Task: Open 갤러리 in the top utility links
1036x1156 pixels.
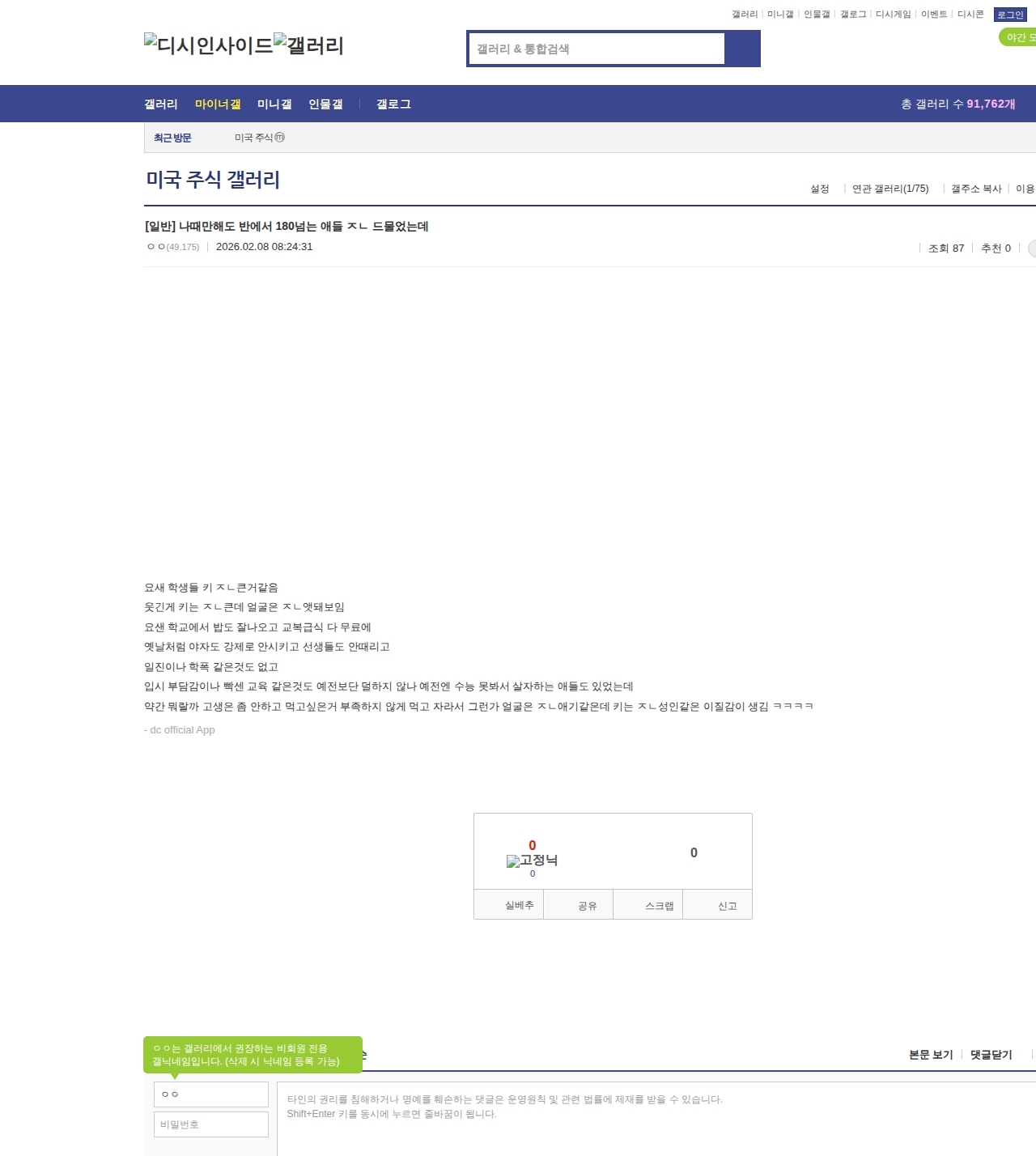Action: (x=745, y=15)
